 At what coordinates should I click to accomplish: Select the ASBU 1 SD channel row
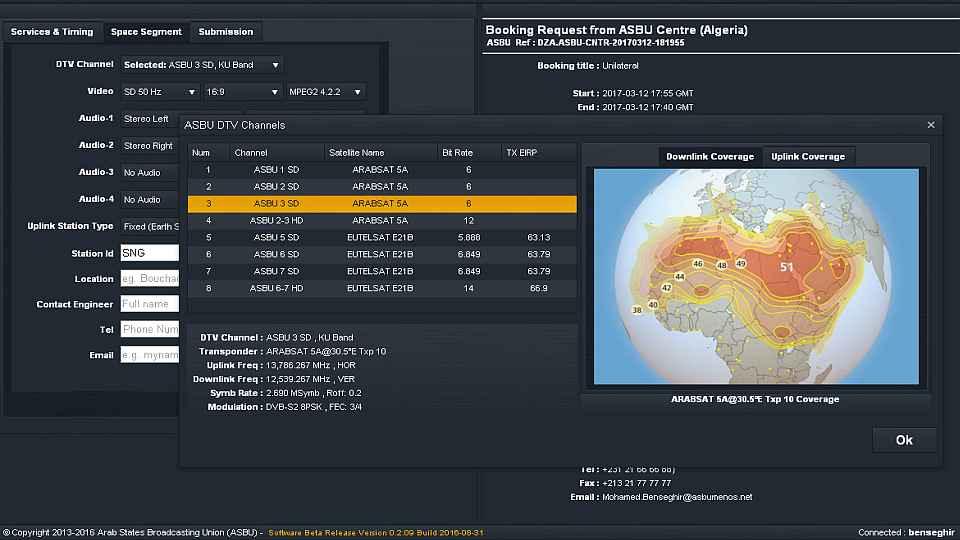tap(382, 170)
